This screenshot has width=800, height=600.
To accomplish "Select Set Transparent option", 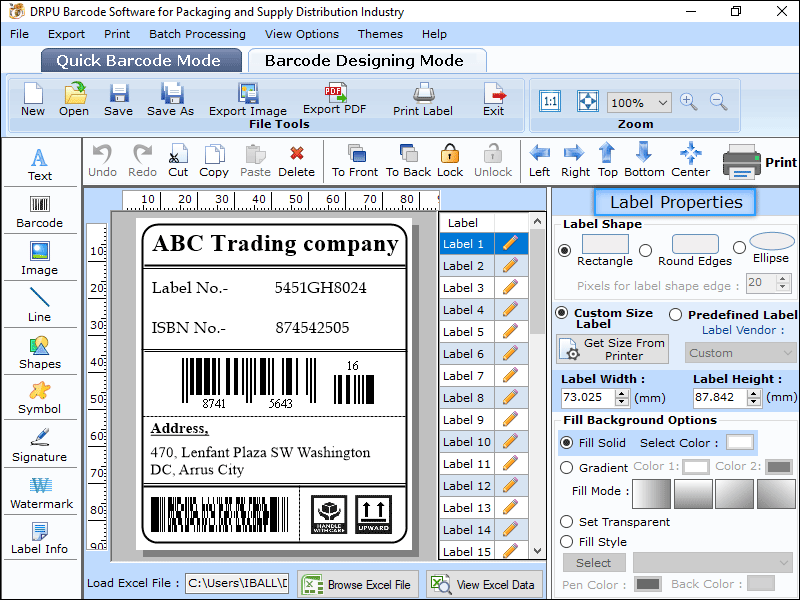I will (567, 522).
